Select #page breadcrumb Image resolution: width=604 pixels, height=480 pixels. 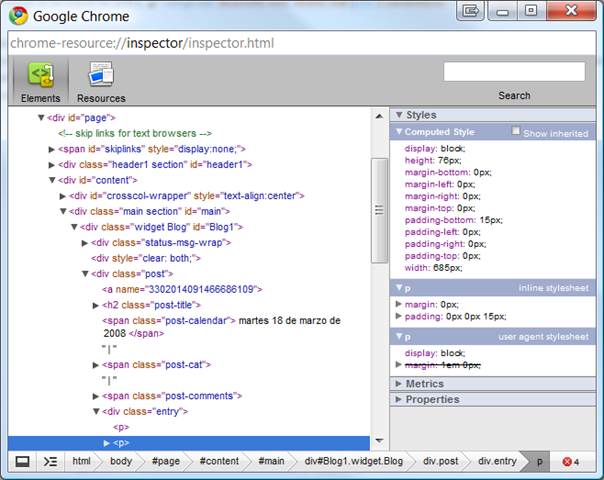click(166, 461)
